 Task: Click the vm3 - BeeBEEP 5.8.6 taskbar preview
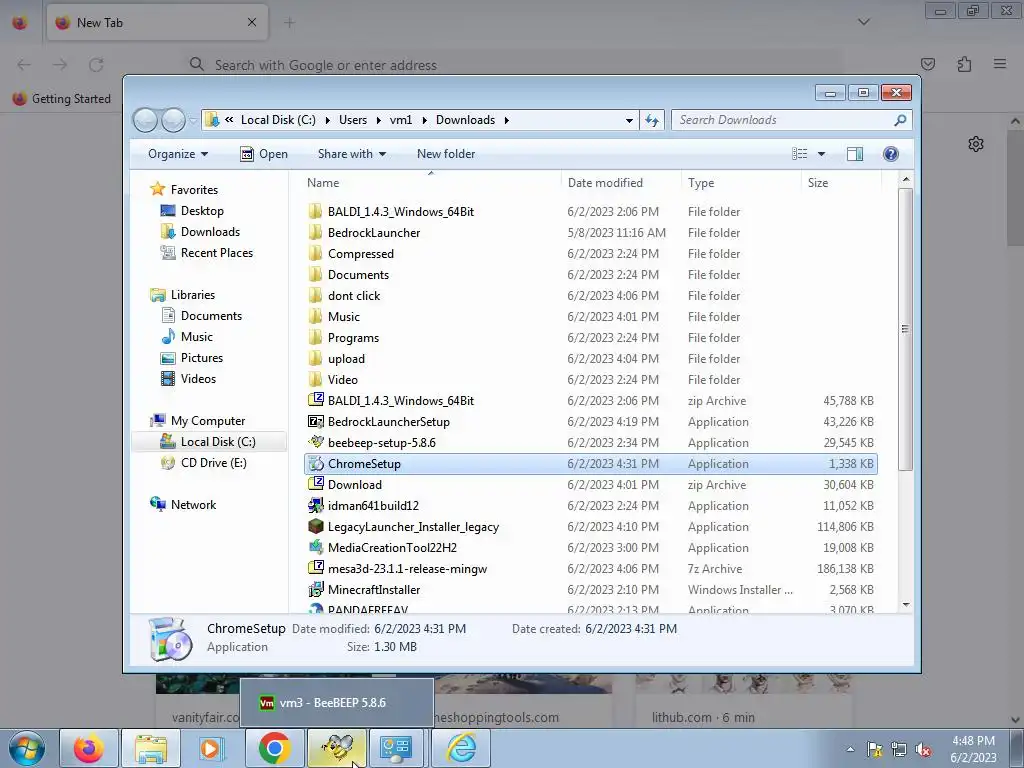coord(336,703)
